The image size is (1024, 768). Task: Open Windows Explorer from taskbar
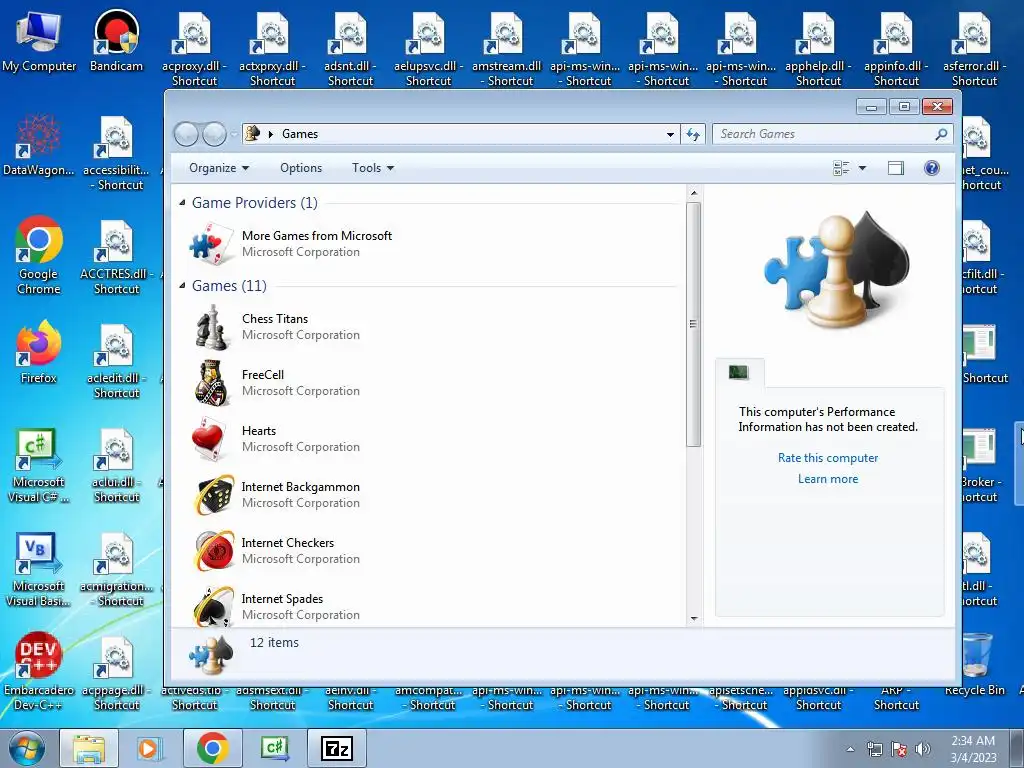pos(89,748)
